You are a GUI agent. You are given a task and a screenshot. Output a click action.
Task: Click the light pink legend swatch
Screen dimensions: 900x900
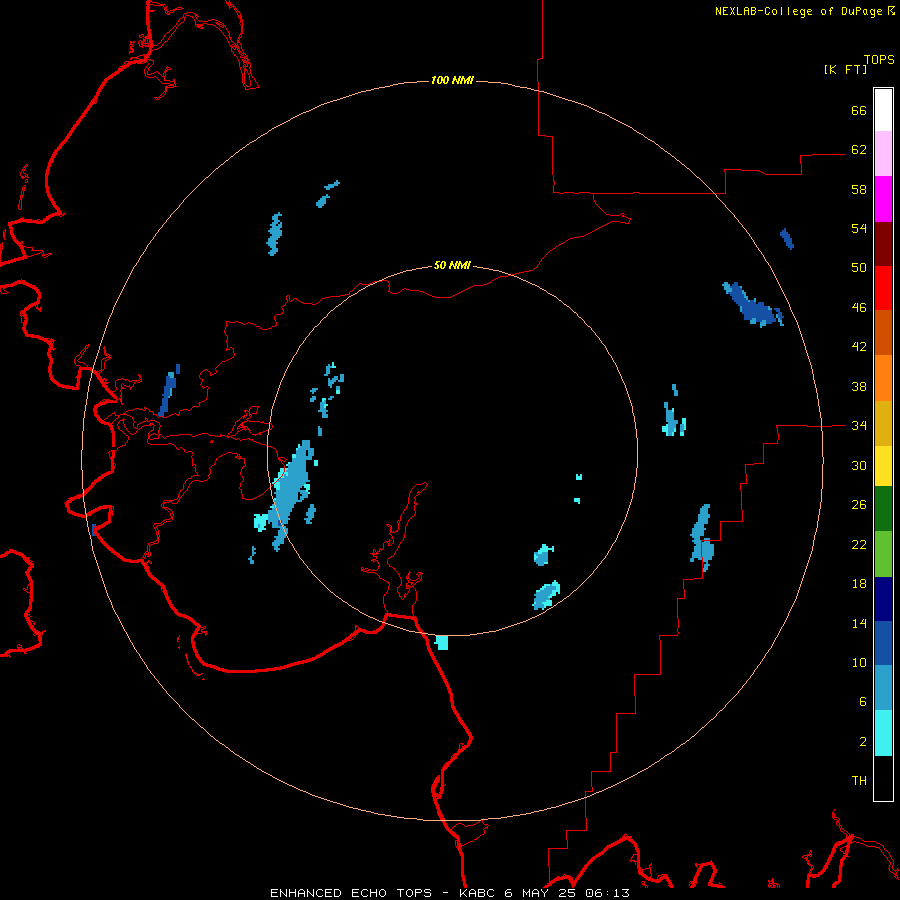pyautogui.click(x=883, y=153)
